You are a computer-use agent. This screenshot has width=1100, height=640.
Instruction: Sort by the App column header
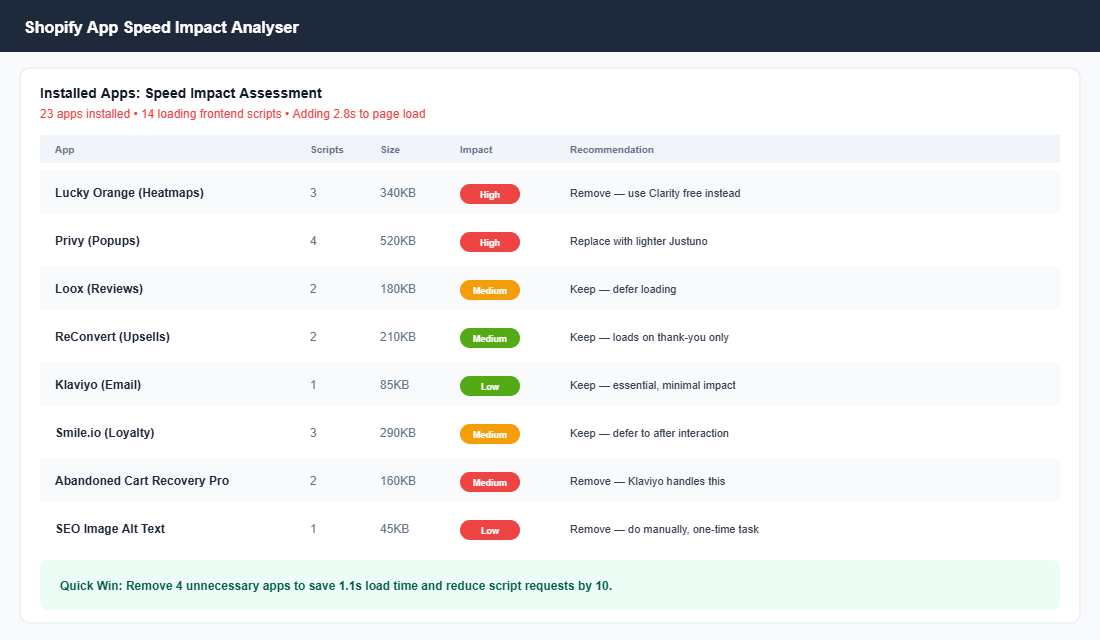63,149
